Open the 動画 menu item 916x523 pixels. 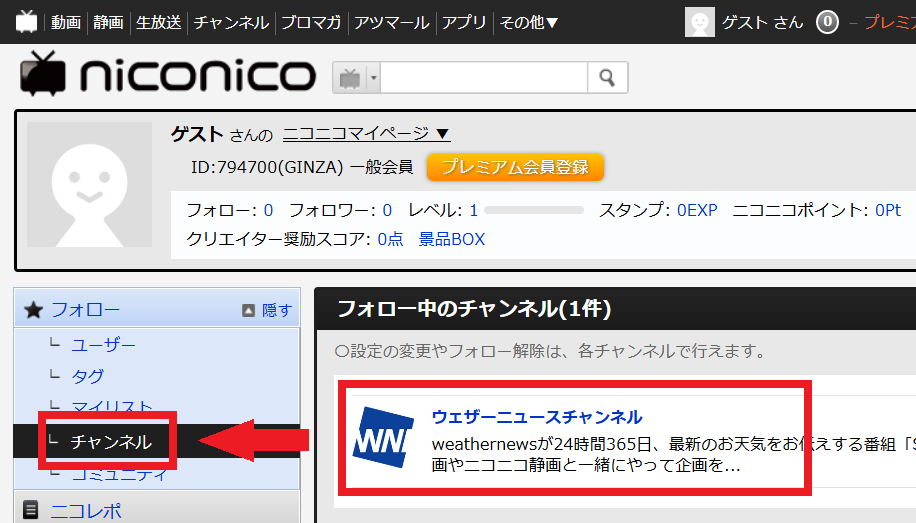[x=65, y=22]
